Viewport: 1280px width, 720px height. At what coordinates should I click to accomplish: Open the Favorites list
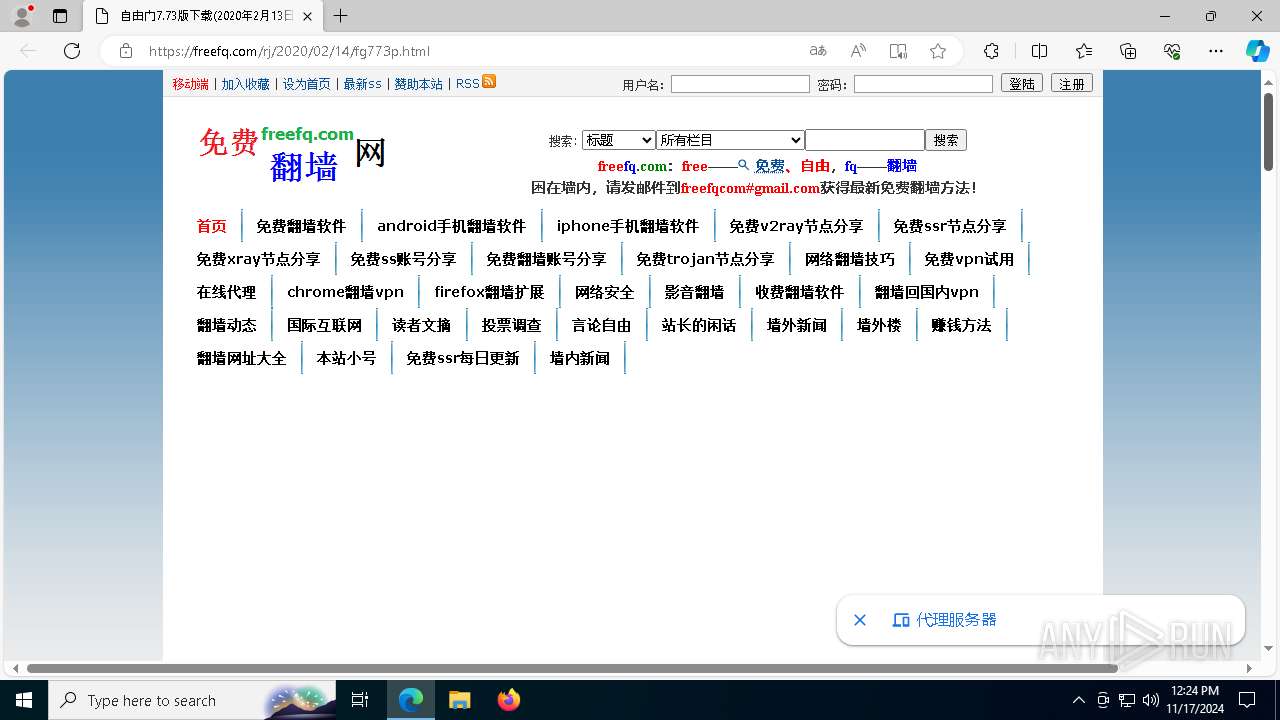tap(1084, 51)
